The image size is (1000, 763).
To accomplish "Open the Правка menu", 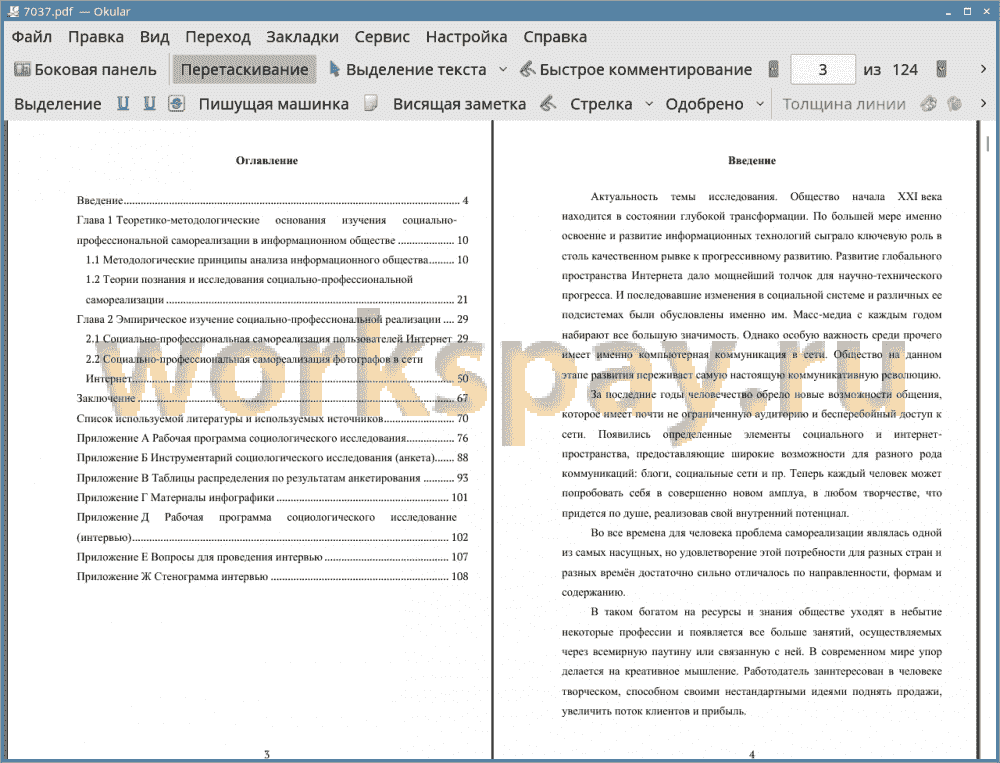I will (x=96, y=37).
